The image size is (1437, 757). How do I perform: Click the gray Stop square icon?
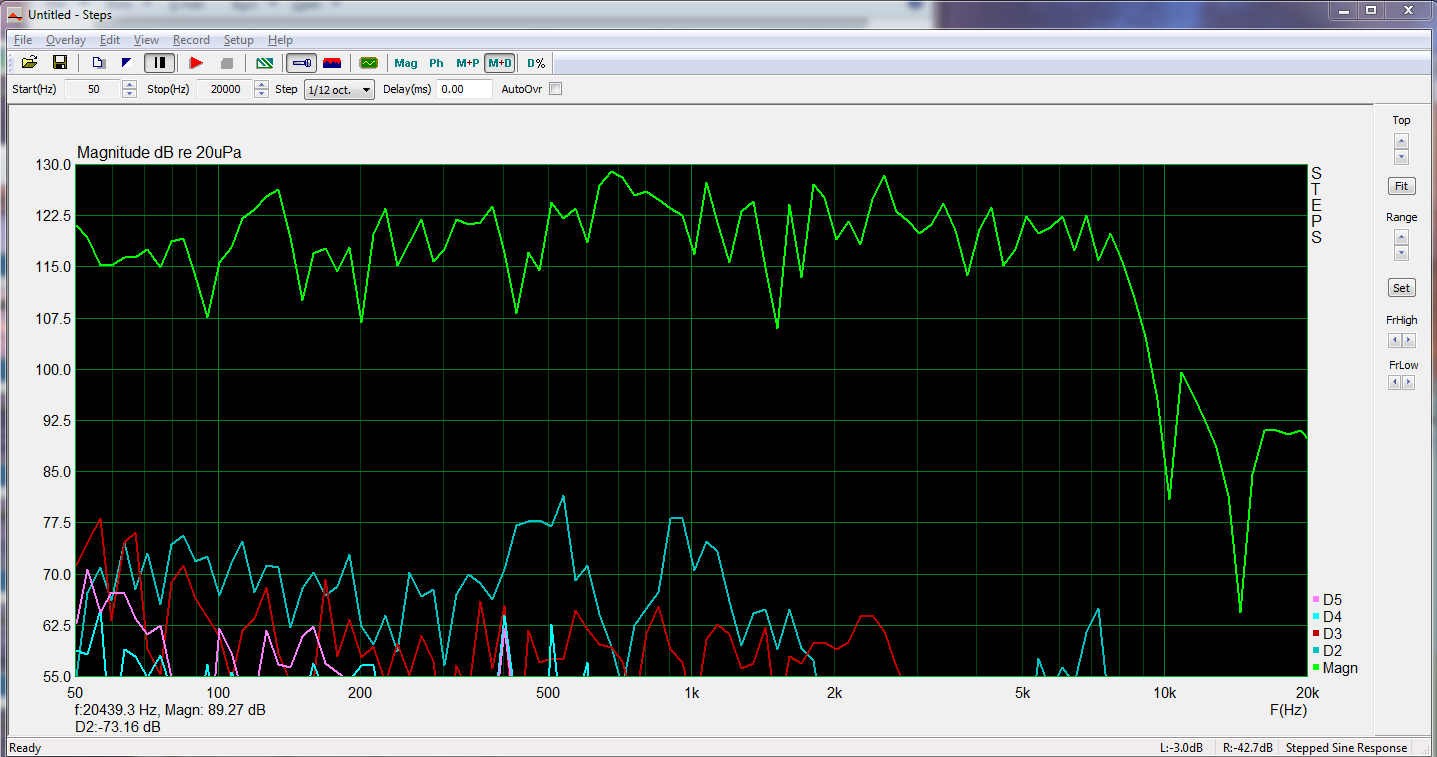click(x=226, y=63)
